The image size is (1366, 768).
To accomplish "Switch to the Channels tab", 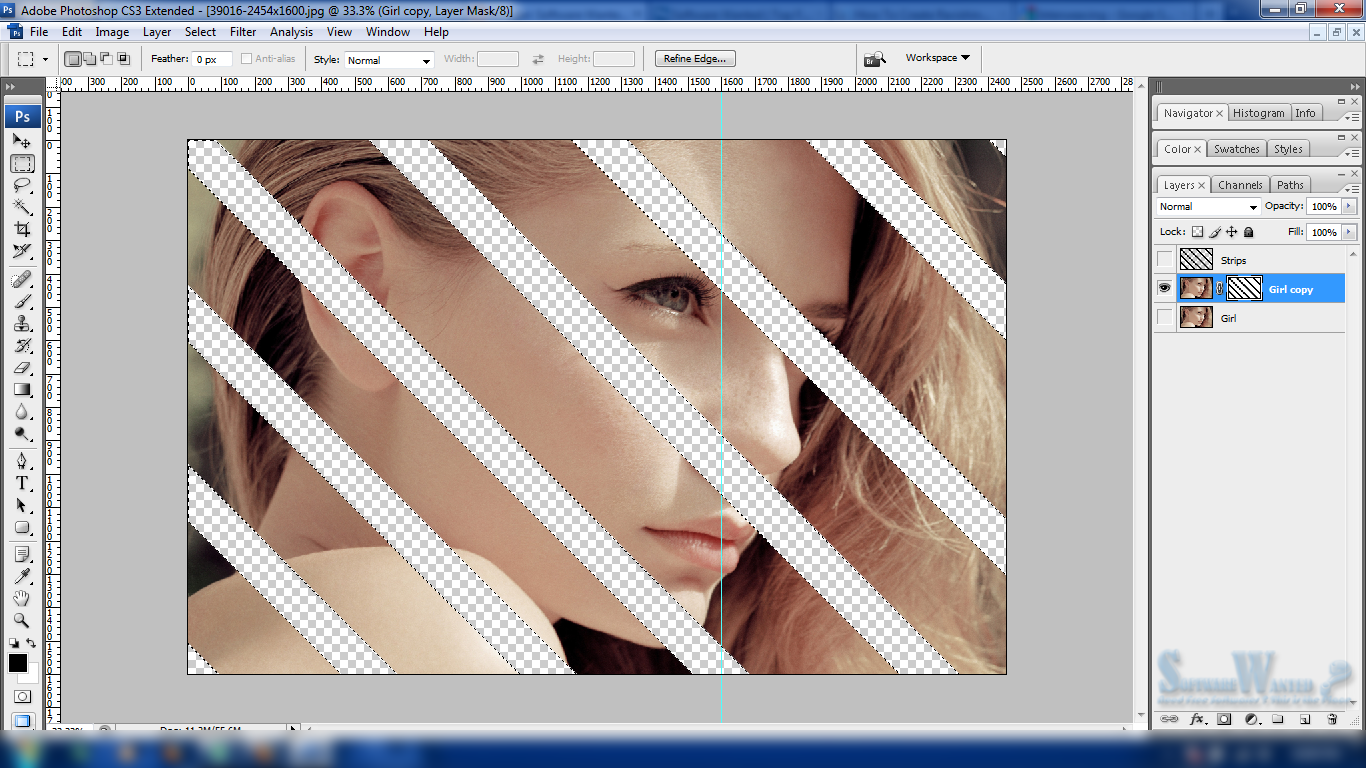I will pyautogui.click(x=1240, y=185).
